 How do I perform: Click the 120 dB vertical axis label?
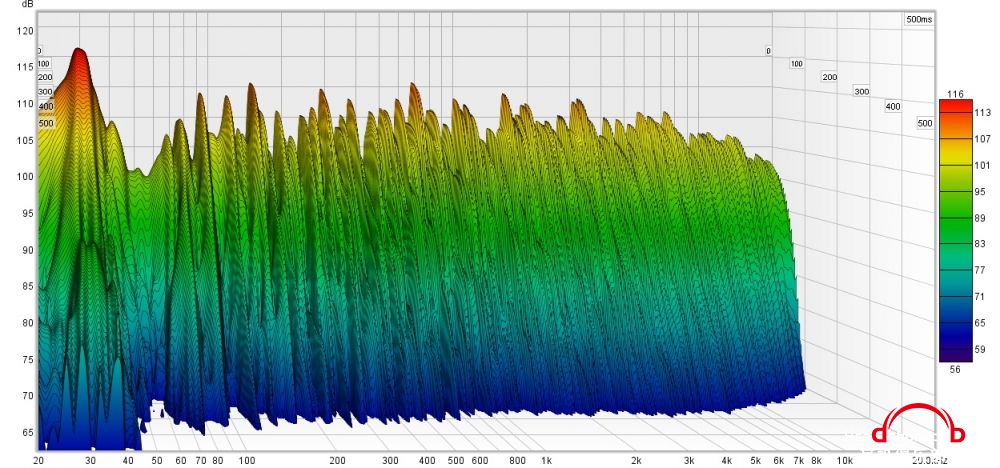tap(26, 30)
